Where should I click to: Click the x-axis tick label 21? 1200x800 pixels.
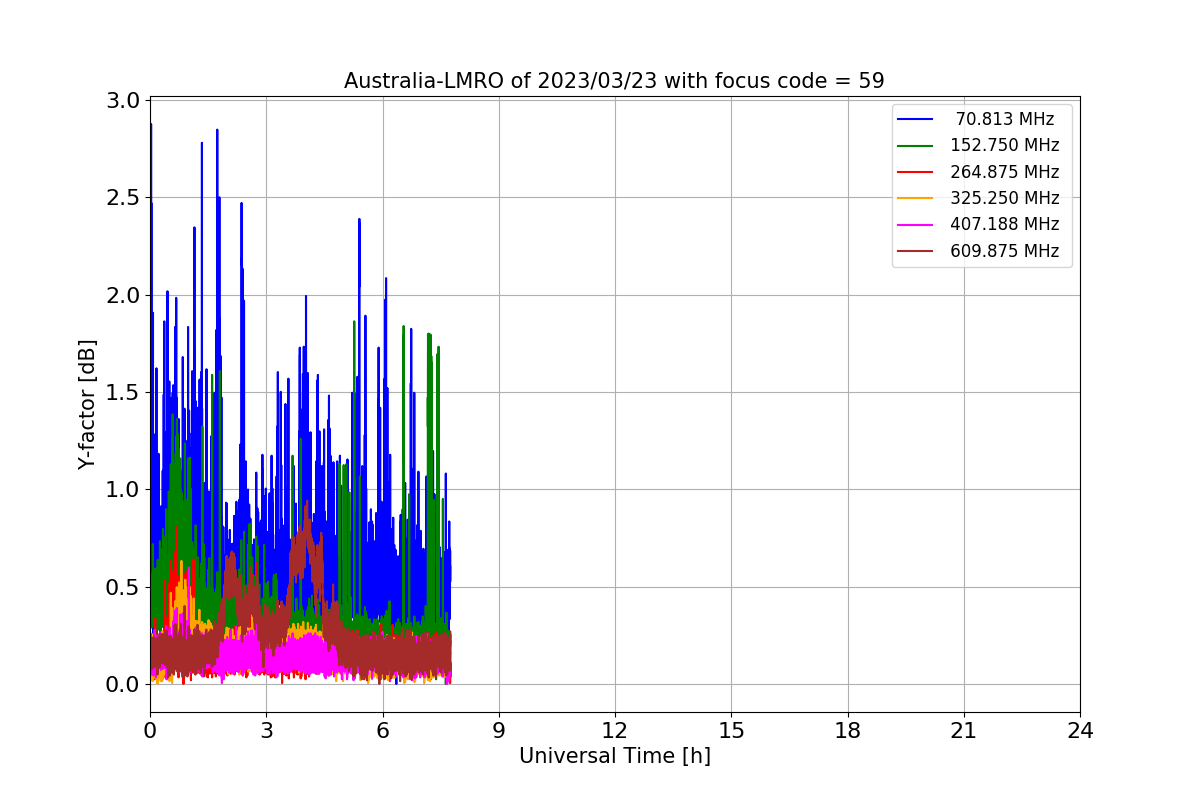click(963, 730)
